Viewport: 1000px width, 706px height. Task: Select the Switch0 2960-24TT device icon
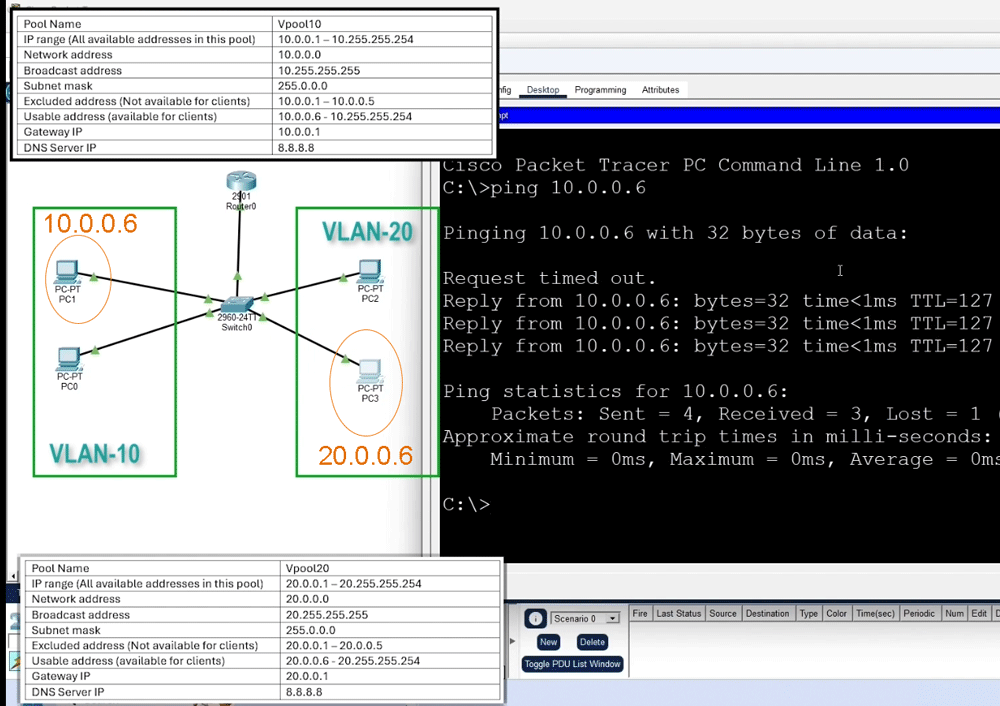click(x=237, y=305)
